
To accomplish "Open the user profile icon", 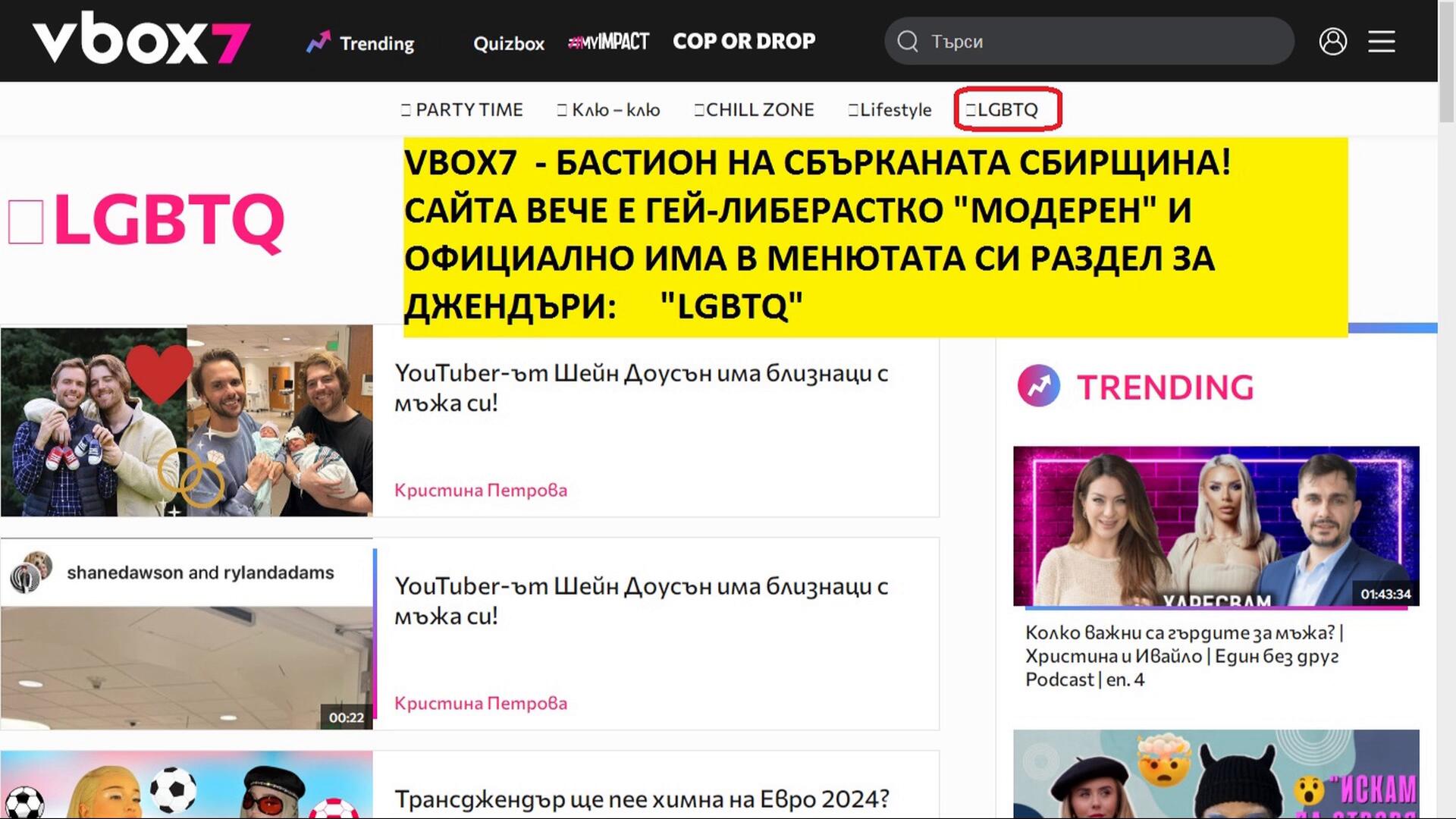I will (x=1332, y=41).
